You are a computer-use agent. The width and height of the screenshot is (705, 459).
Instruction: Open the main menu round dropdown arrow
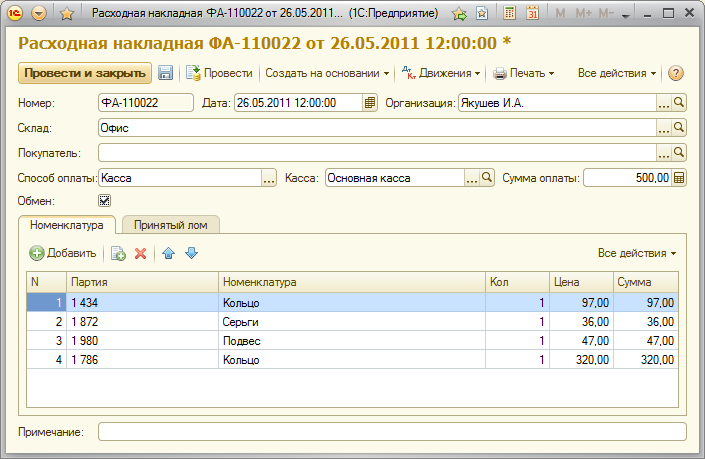(x=39, y=13)
